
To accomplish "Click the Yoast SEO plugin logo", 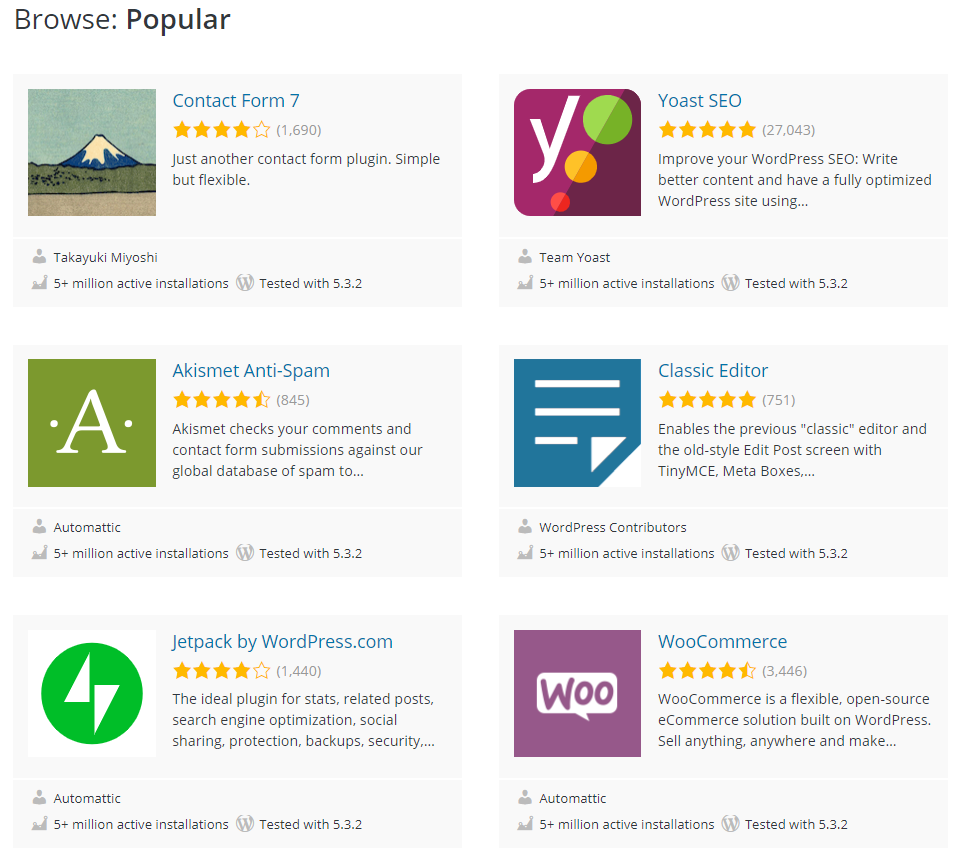I will [577, 152].
